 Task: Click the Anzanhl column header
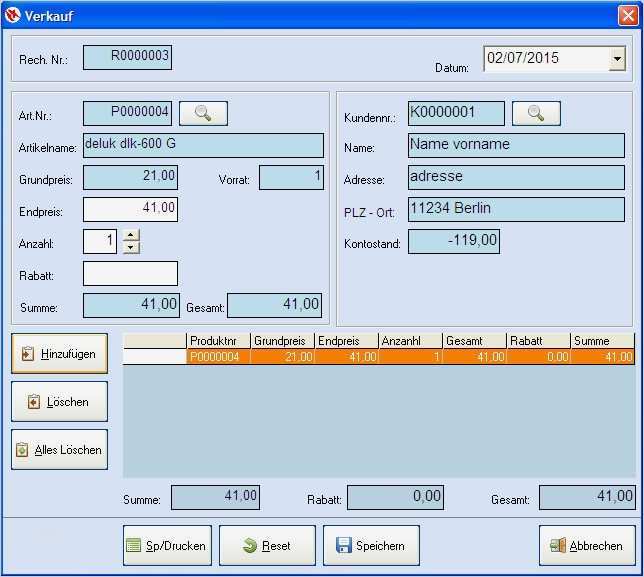pos(410,341)
